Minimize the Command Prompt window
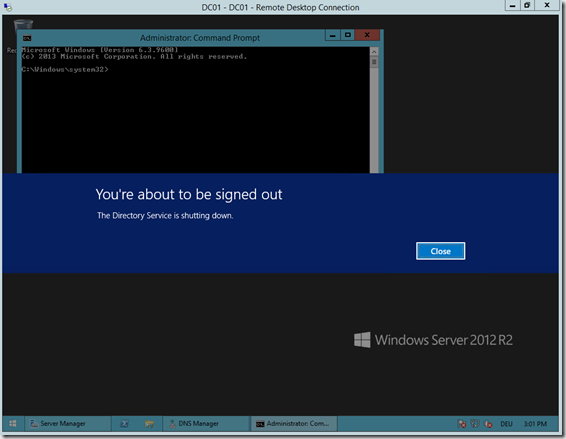 (x=332, y=35)
